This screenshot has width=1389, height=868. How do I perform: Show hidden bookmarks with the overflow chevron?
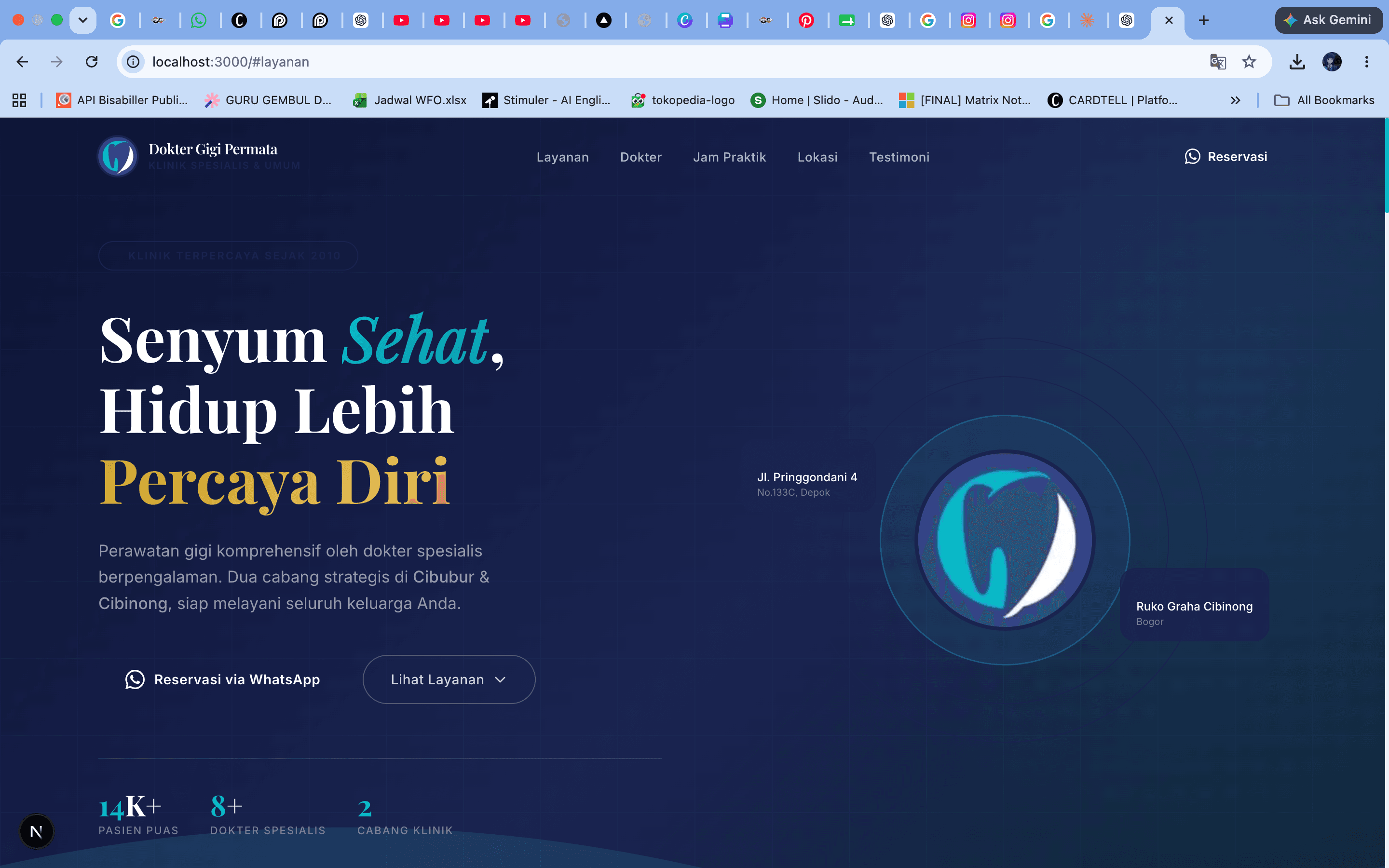click(1236, 100)
